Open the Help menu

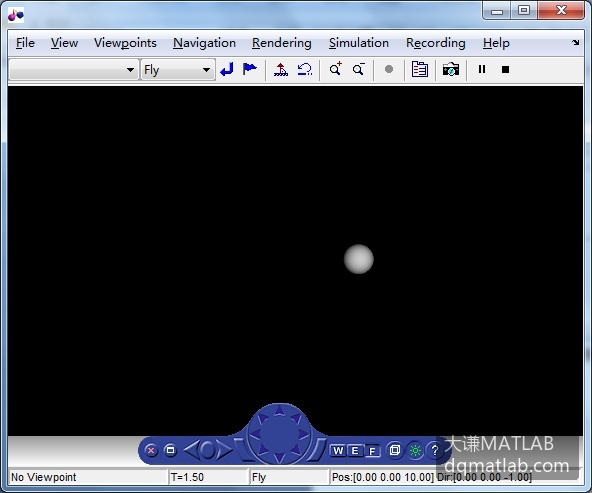pos(496,43)
